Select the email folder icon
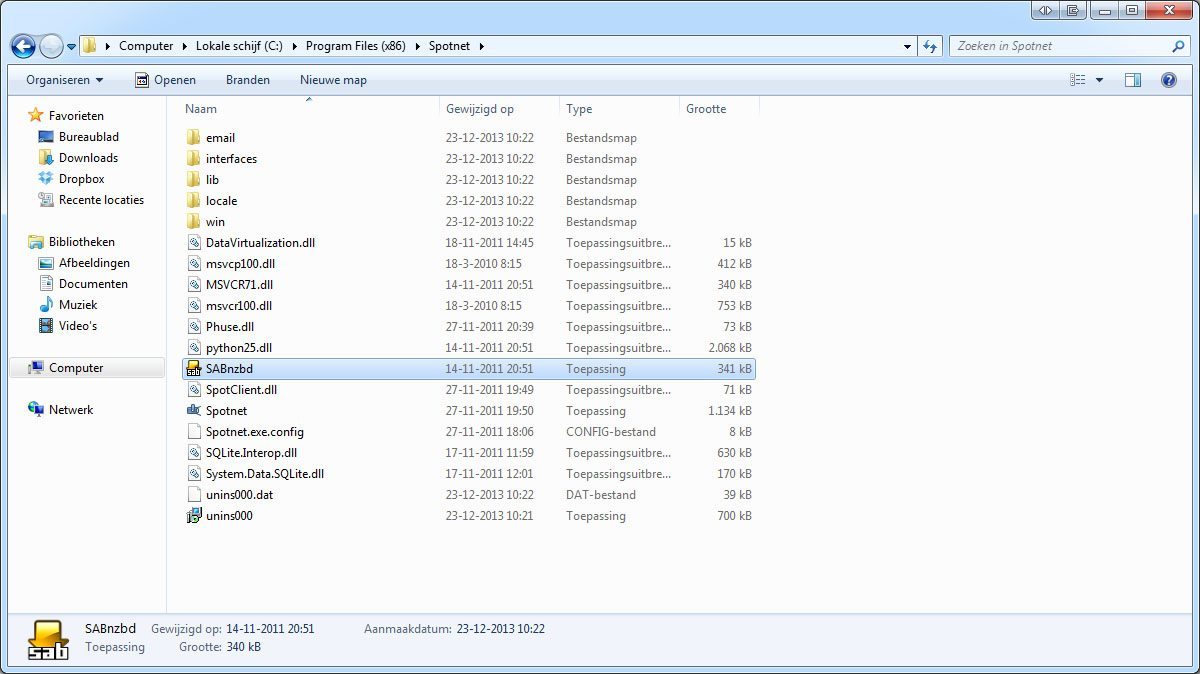Image resolution: width=1200 pixels, height=674 pixels. pos(194,138)
